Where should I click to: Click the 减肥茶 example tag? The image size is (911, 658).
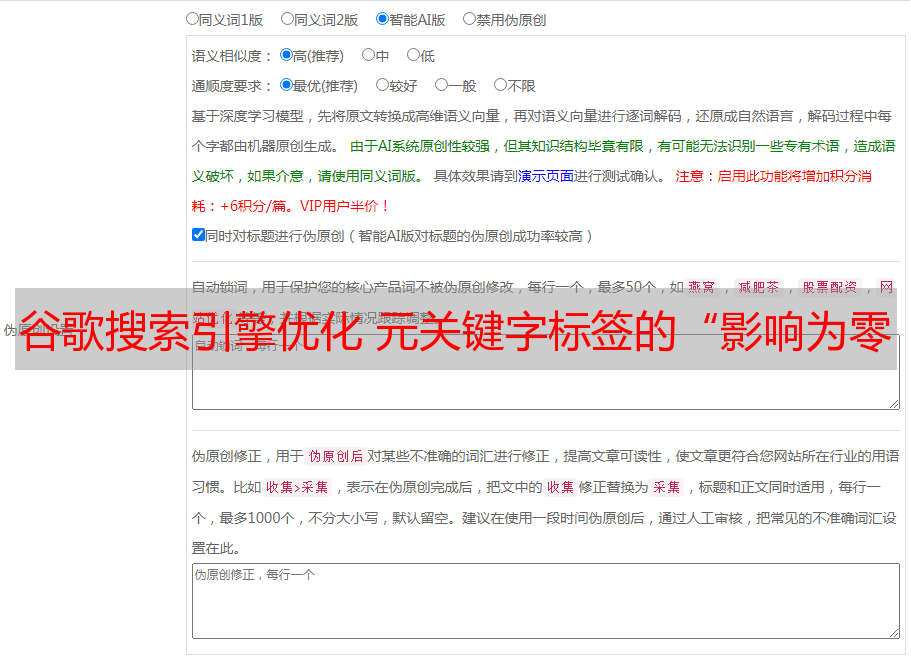759,287
